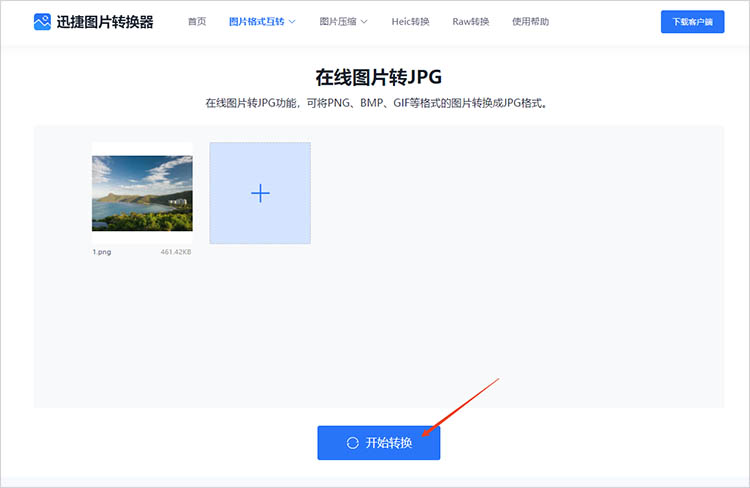This screenshot has height=488, width=750.
Task: Open the 首页 home page
Action: coord(197,22)
